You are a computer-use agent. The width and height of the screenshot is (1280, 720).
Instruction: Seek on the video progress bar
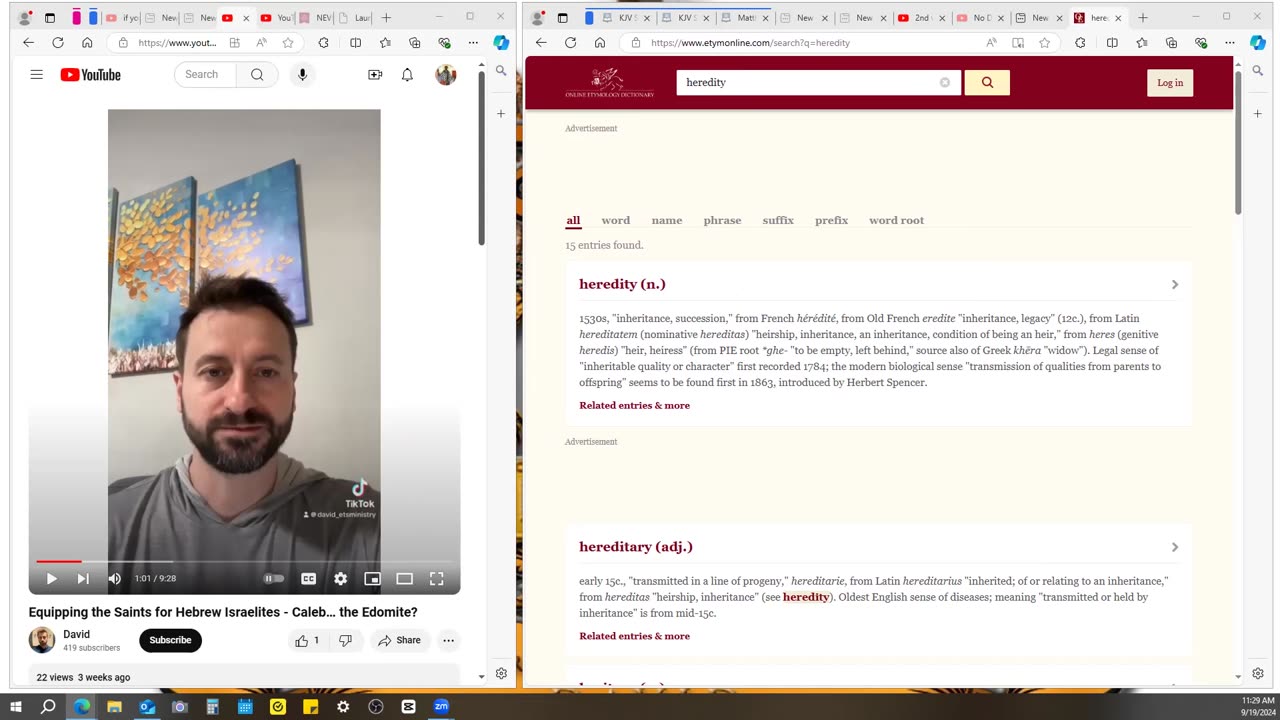coord(244,561)
